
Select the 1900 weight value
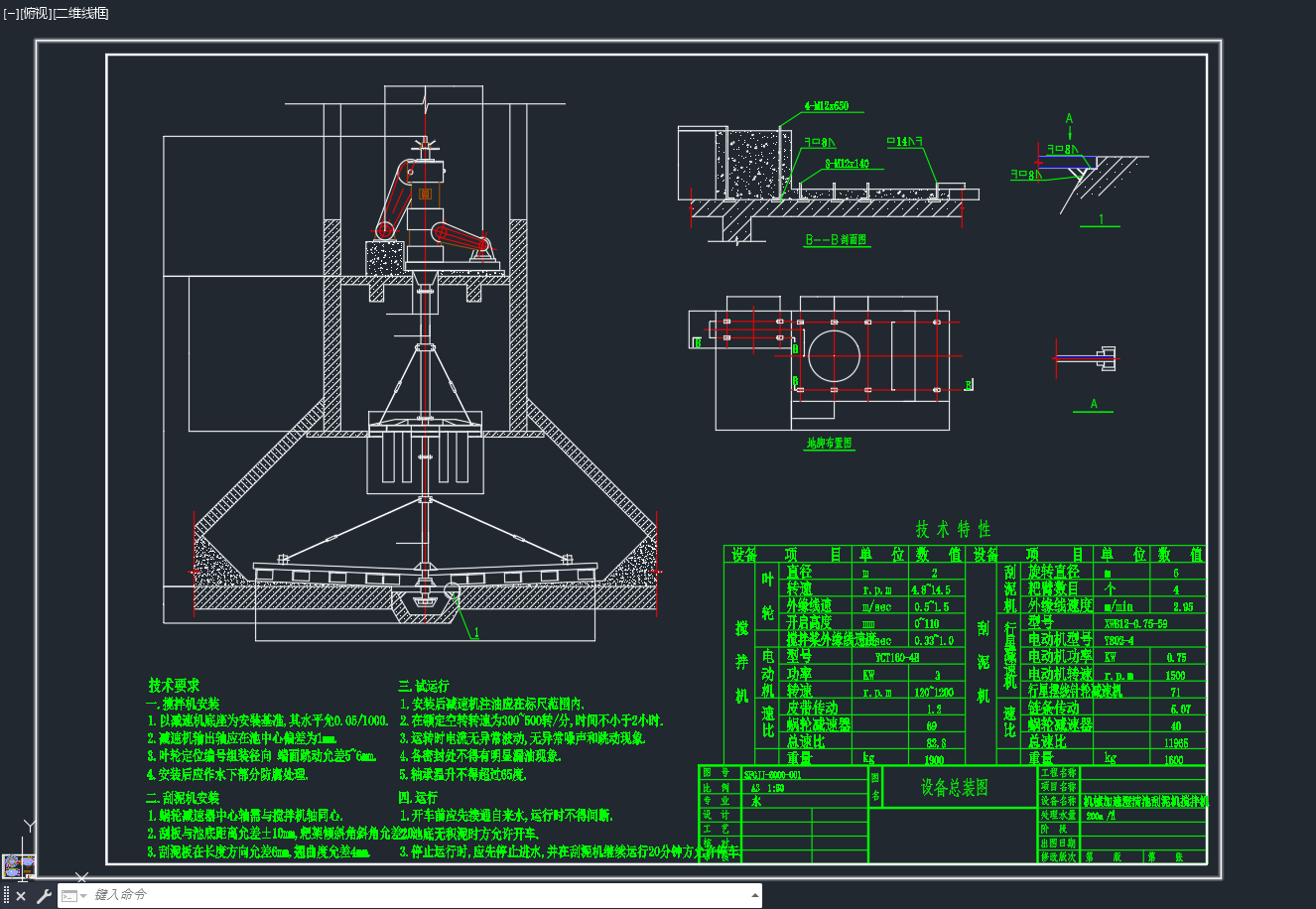pyautogui.click(x=933, y=759)
